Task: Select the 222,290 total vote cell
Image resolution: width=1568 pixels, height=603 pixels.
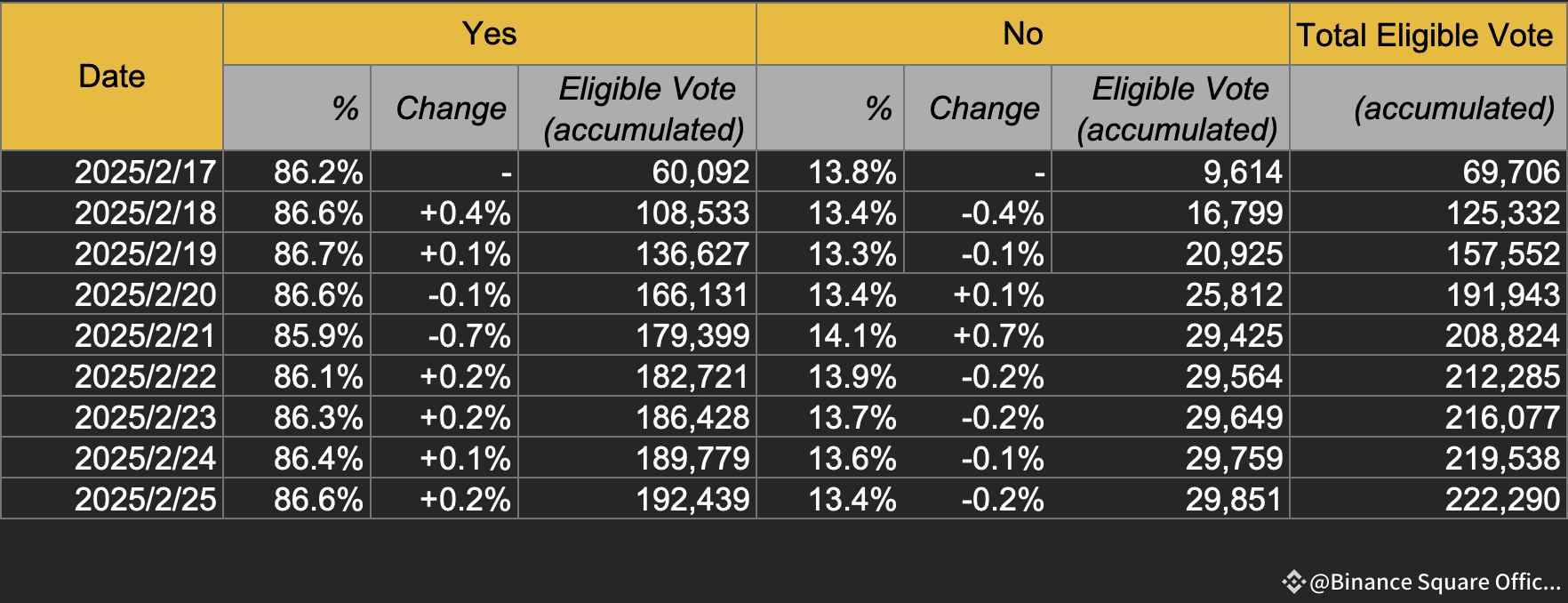Action: click(1502, 499)
